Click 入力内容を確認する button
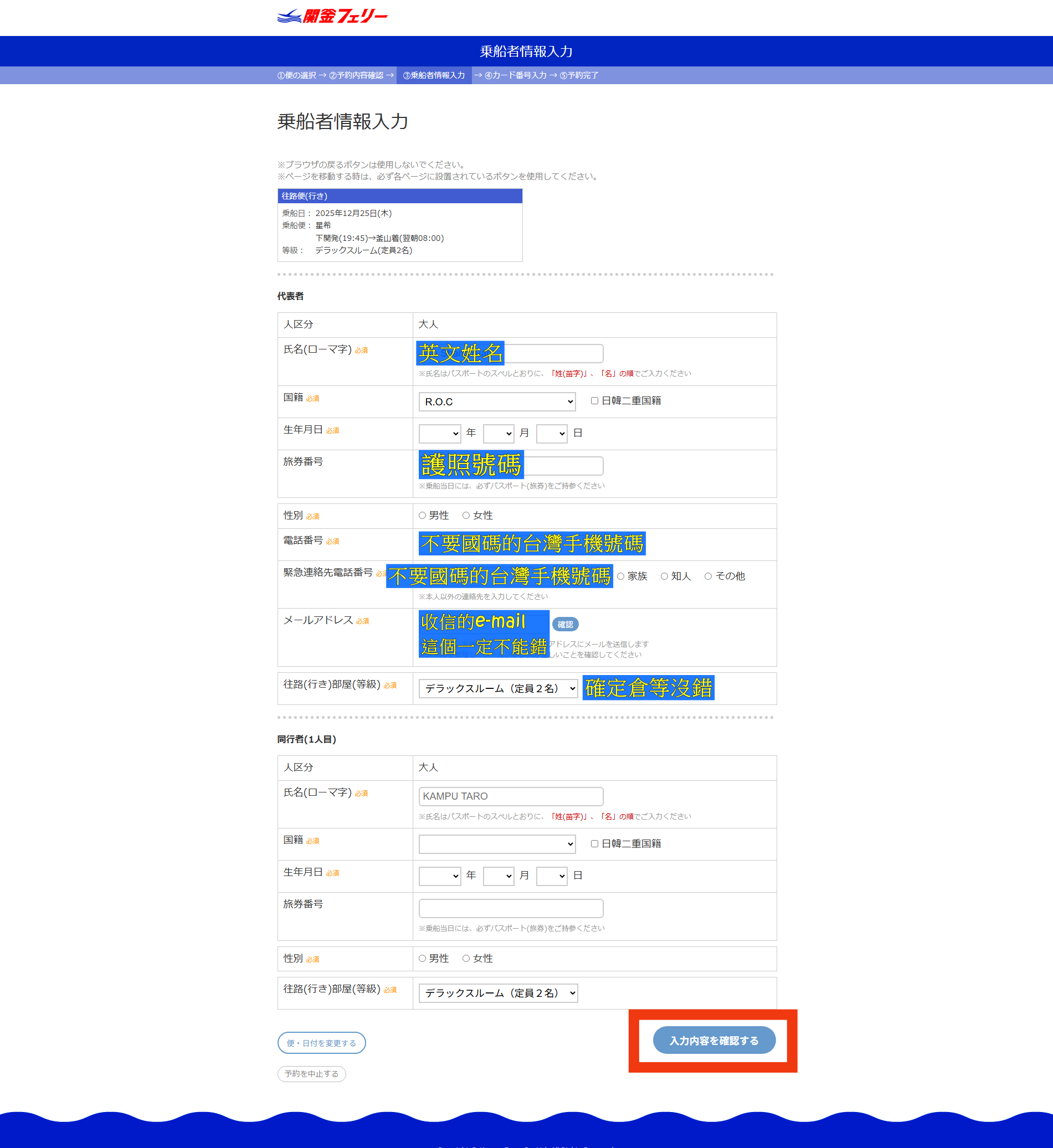 point(713,1041)
